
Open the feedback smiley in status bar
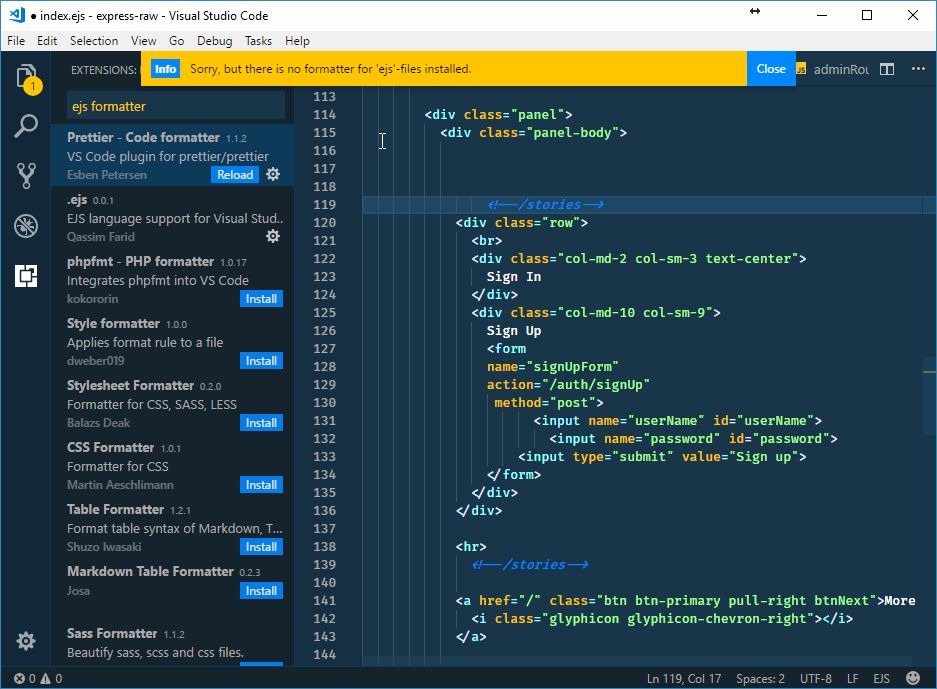913,678
